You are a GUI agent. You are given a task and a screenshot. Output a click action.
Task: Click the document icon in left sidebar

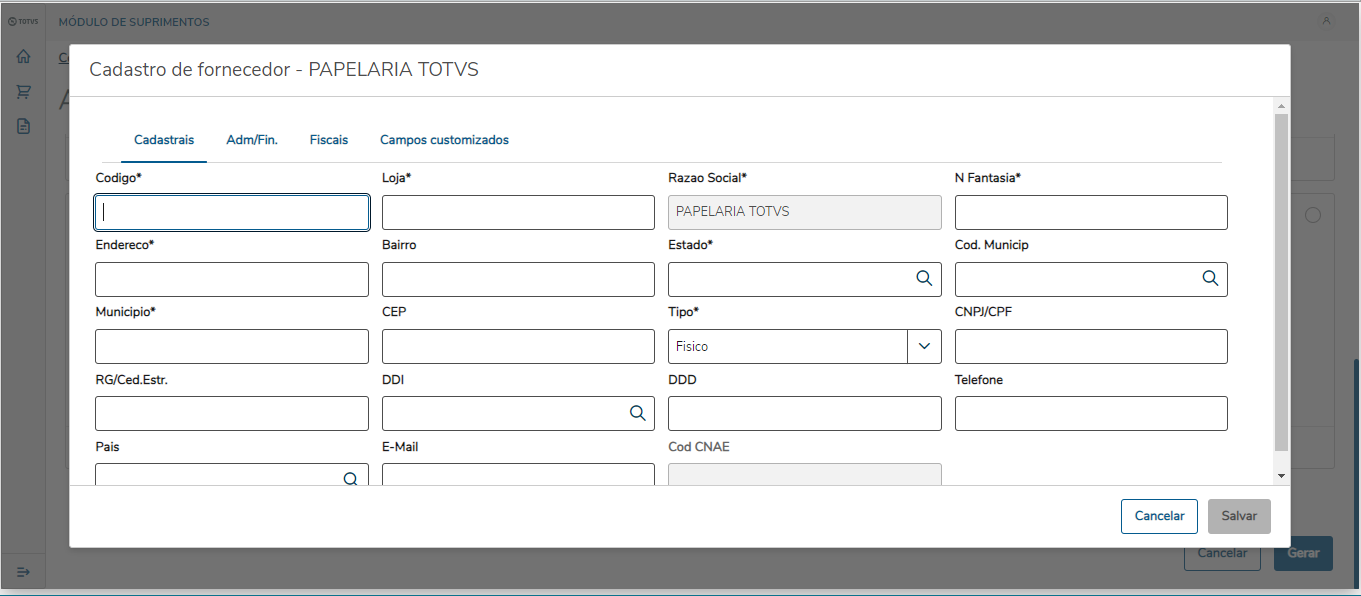[23, 127]
